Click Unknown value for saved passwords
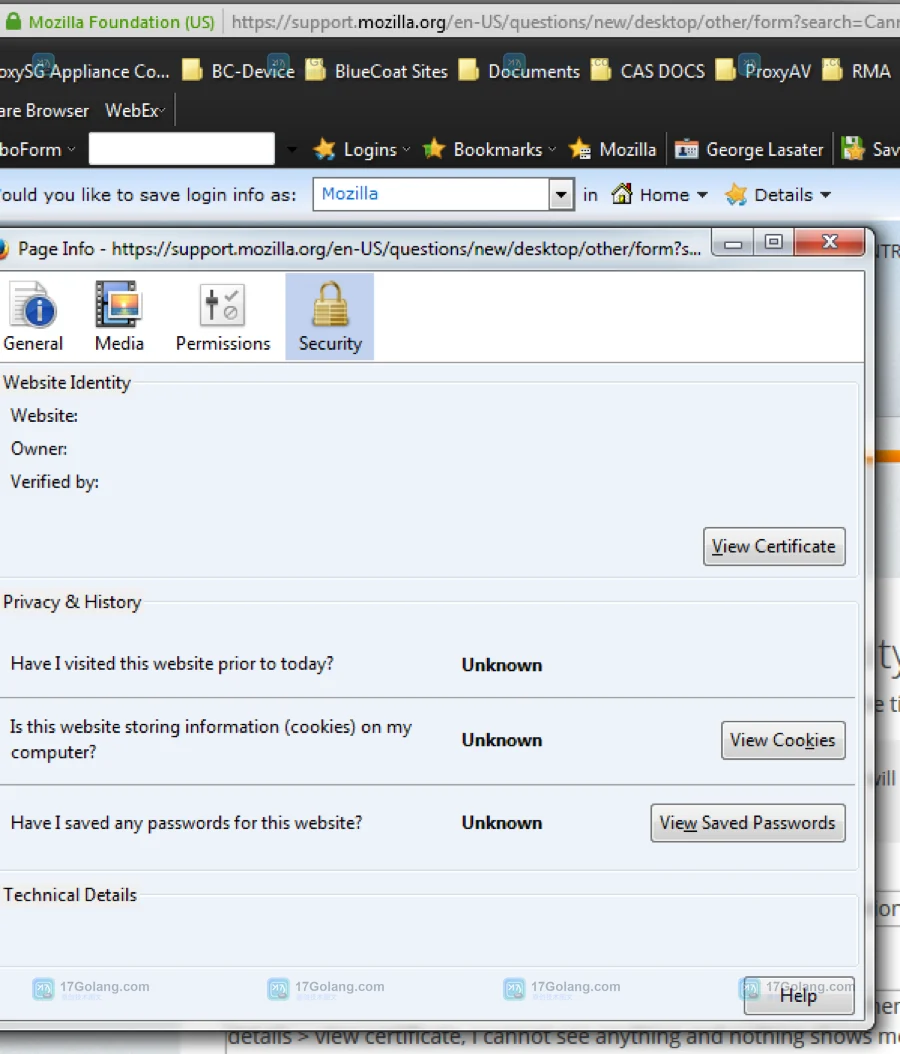 coord(501,823)
